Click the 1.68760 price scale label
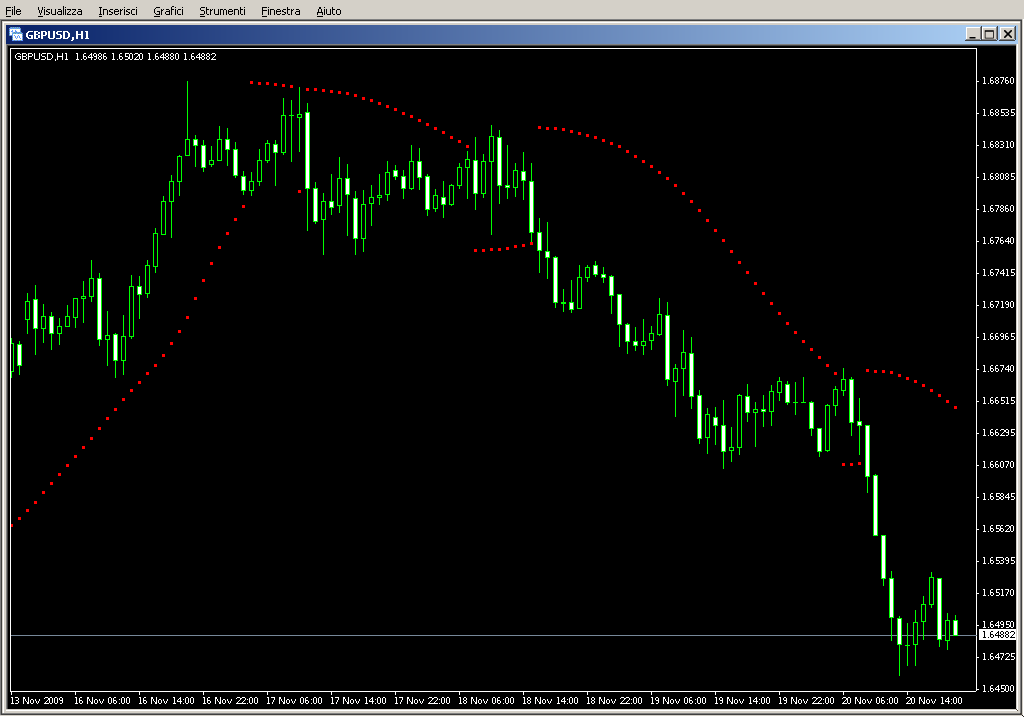This screenshot has width=1024, height=717. click(x=998, y=81)
